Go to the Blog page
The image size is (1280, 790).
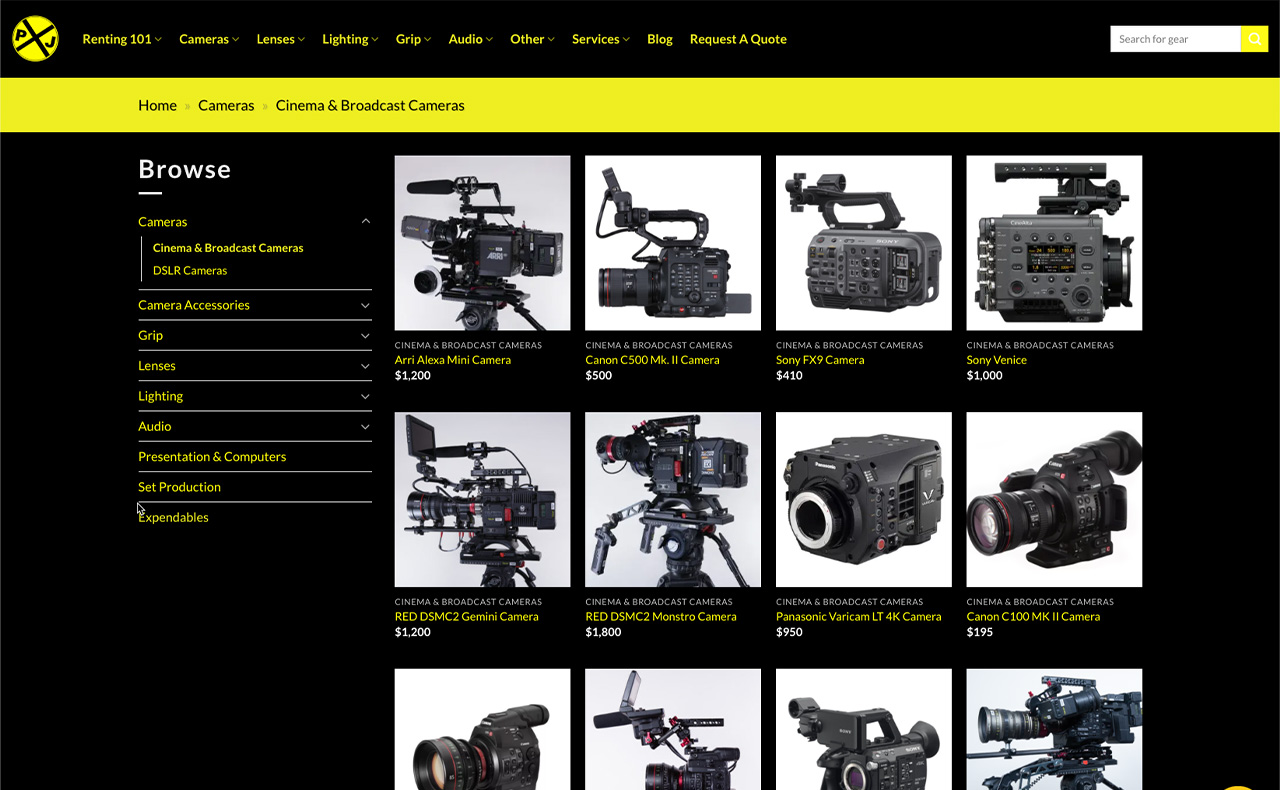[x=660, y=39]
